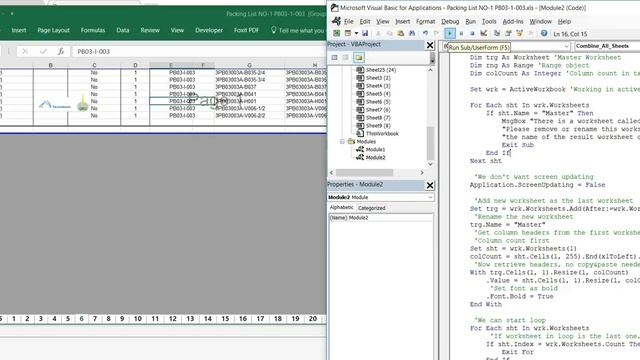Close the Properties - Module2 panel
This screenshot has width=640, height=360.
tap(430, 185)
